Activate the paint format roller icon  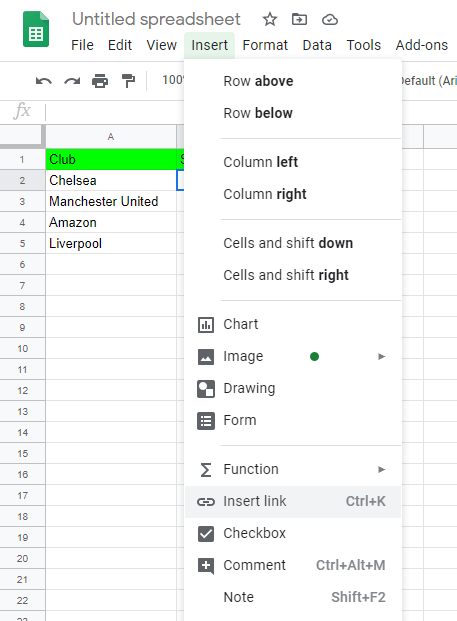[x=128, y=81]
